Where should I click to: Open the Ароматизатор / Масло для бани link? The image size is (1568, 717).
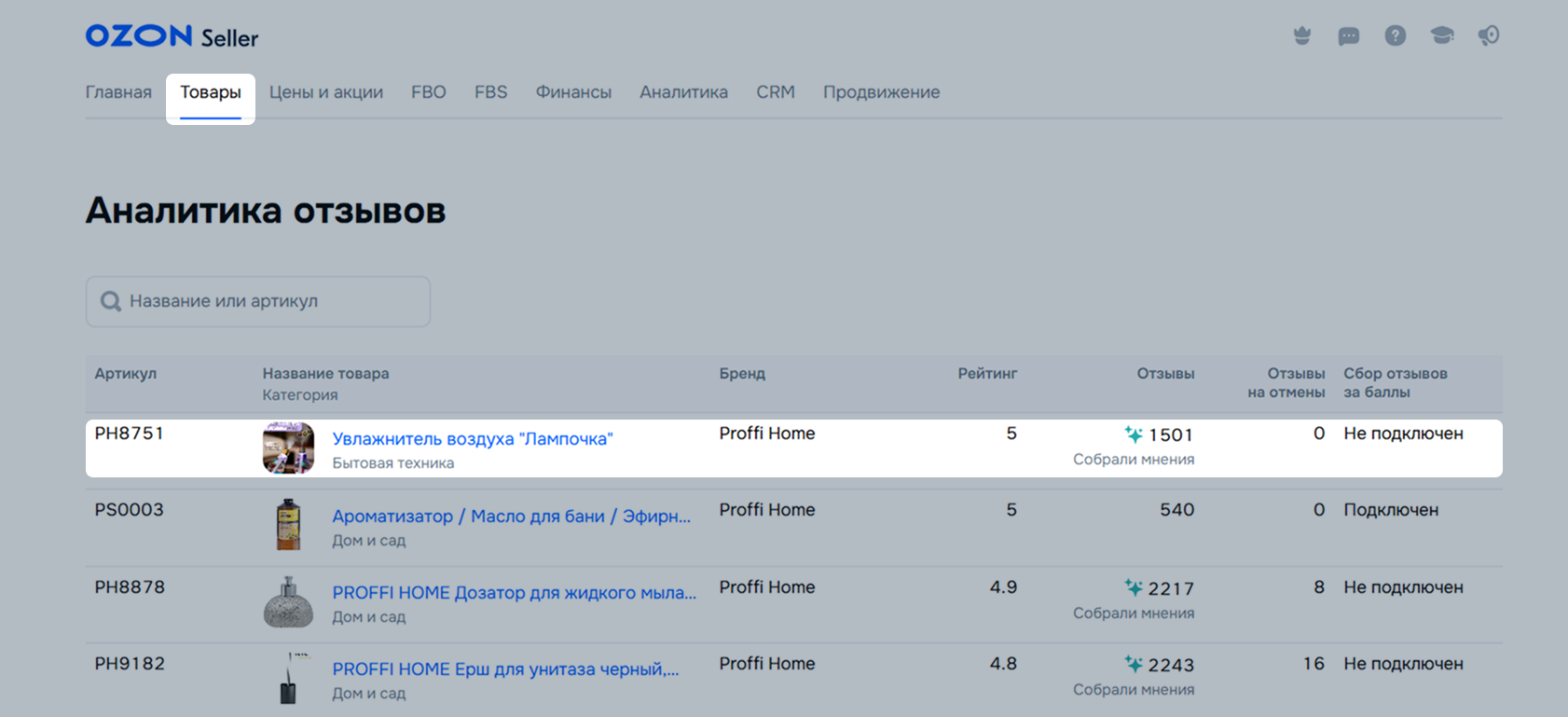coord(512,517)
